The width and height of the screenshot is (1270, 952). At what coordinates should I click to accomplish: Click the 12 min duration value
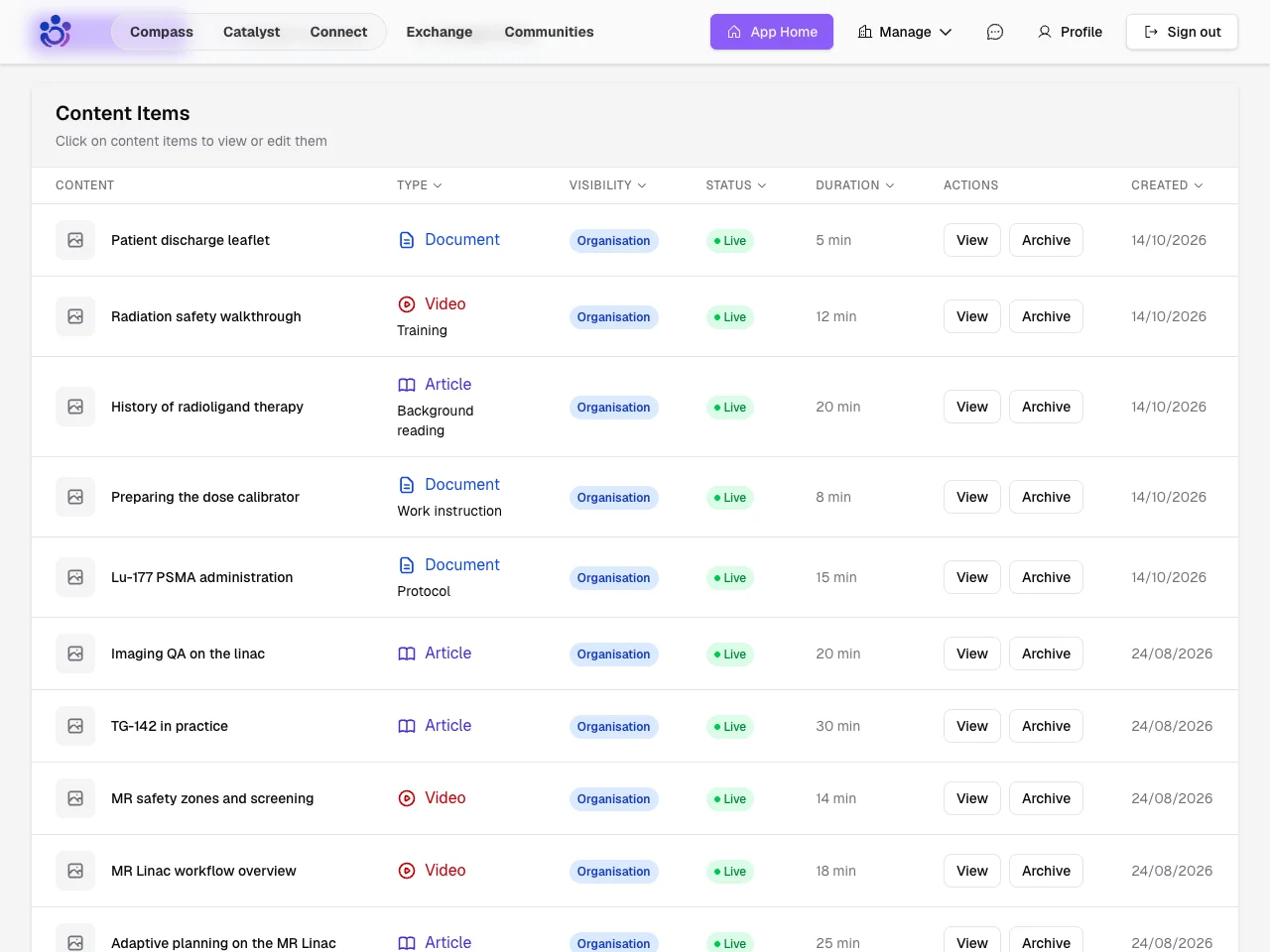(836, 316)
